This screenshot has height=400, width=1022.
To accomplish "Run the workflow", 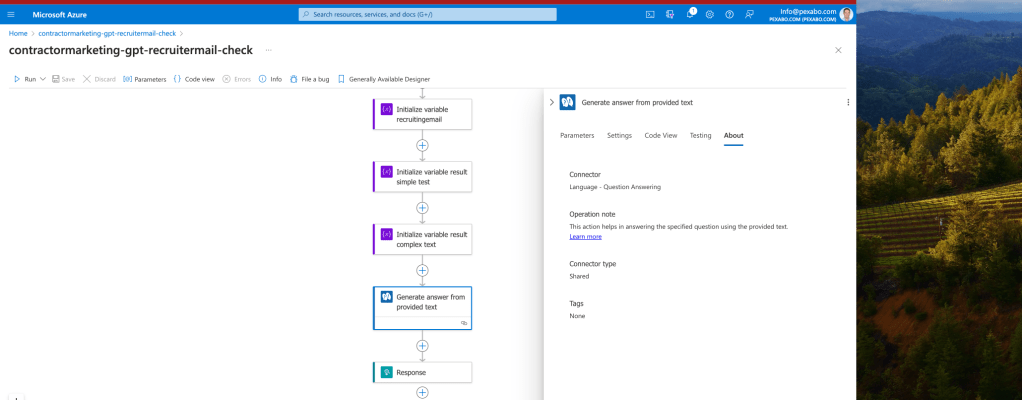I will 25,79.
